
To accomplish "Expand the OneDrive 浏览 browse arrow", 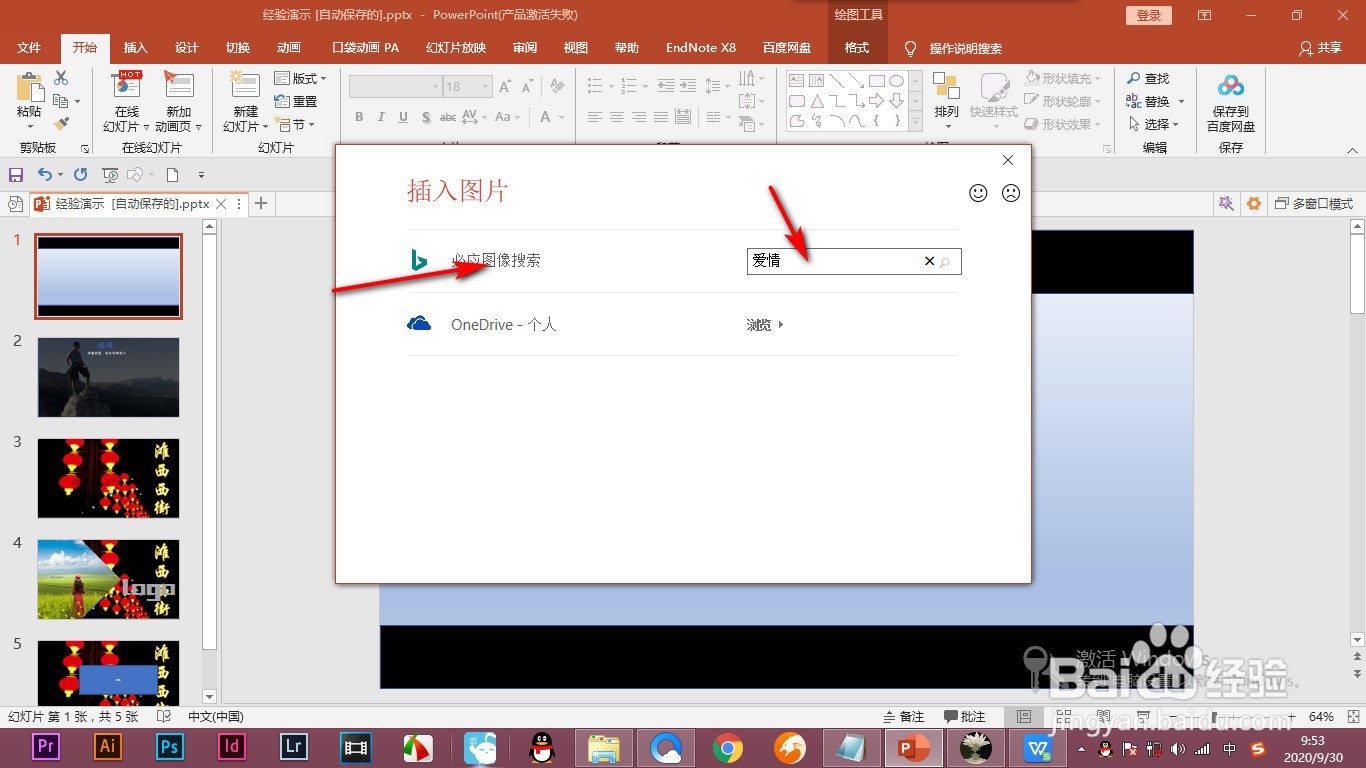I will coord(781,325).
